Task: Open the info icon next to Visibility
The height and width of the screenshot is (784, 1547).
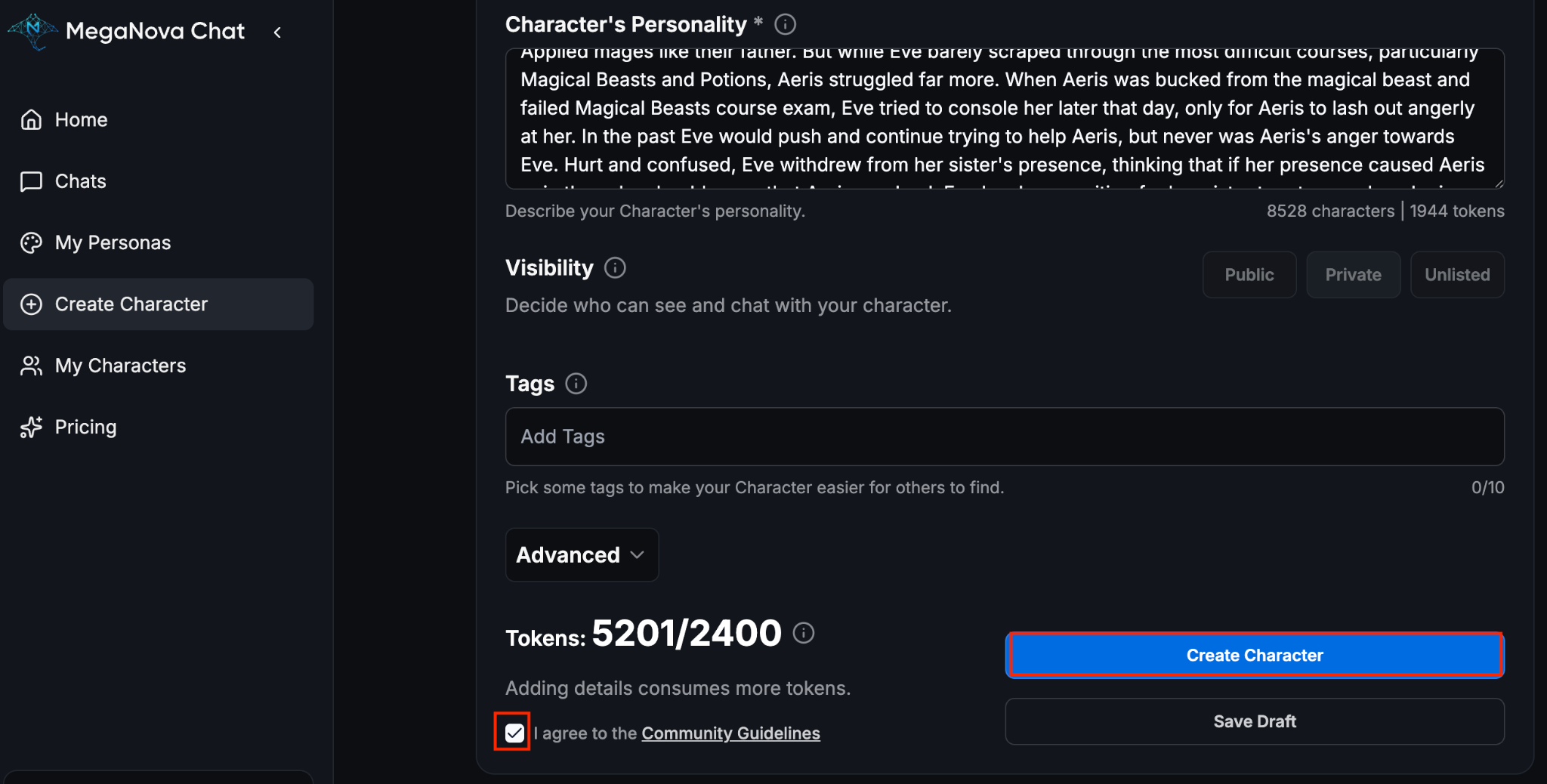Action: click(x=615, y=268)
